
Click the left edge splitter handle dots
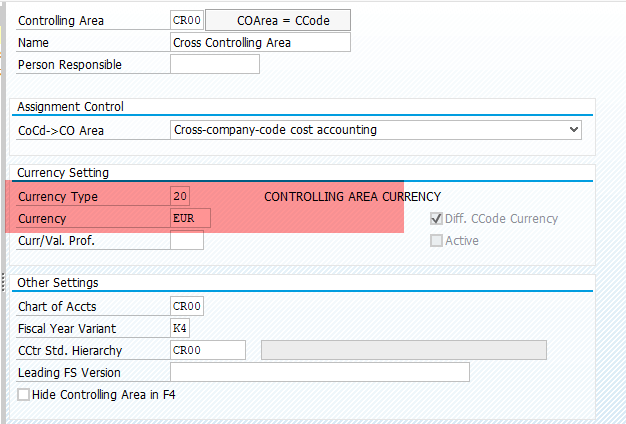tap(3, 282)
